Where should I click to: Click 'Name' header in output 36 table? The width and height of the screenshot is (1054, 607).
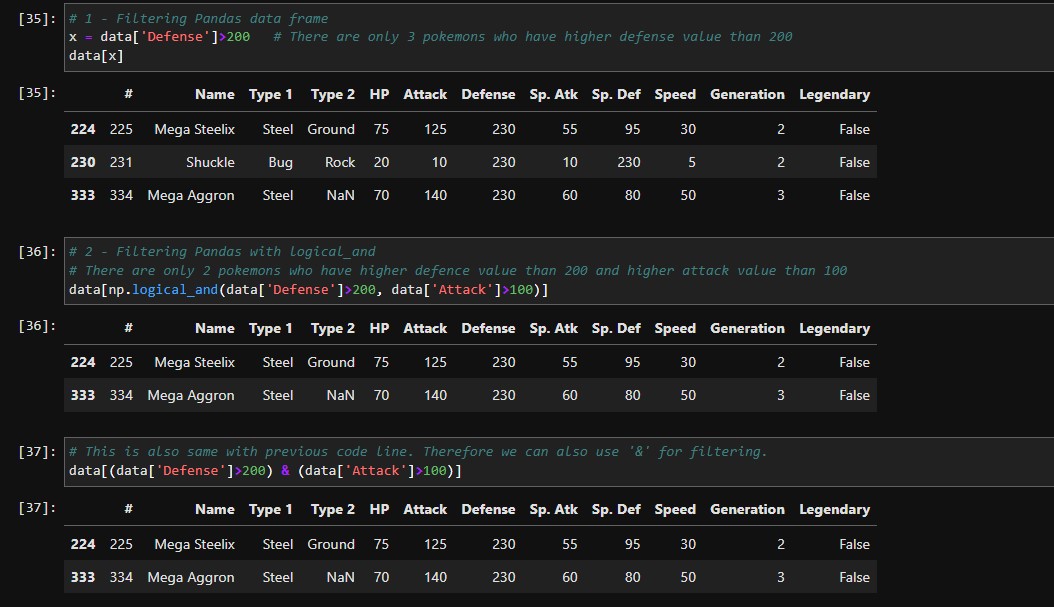[214, 329]
